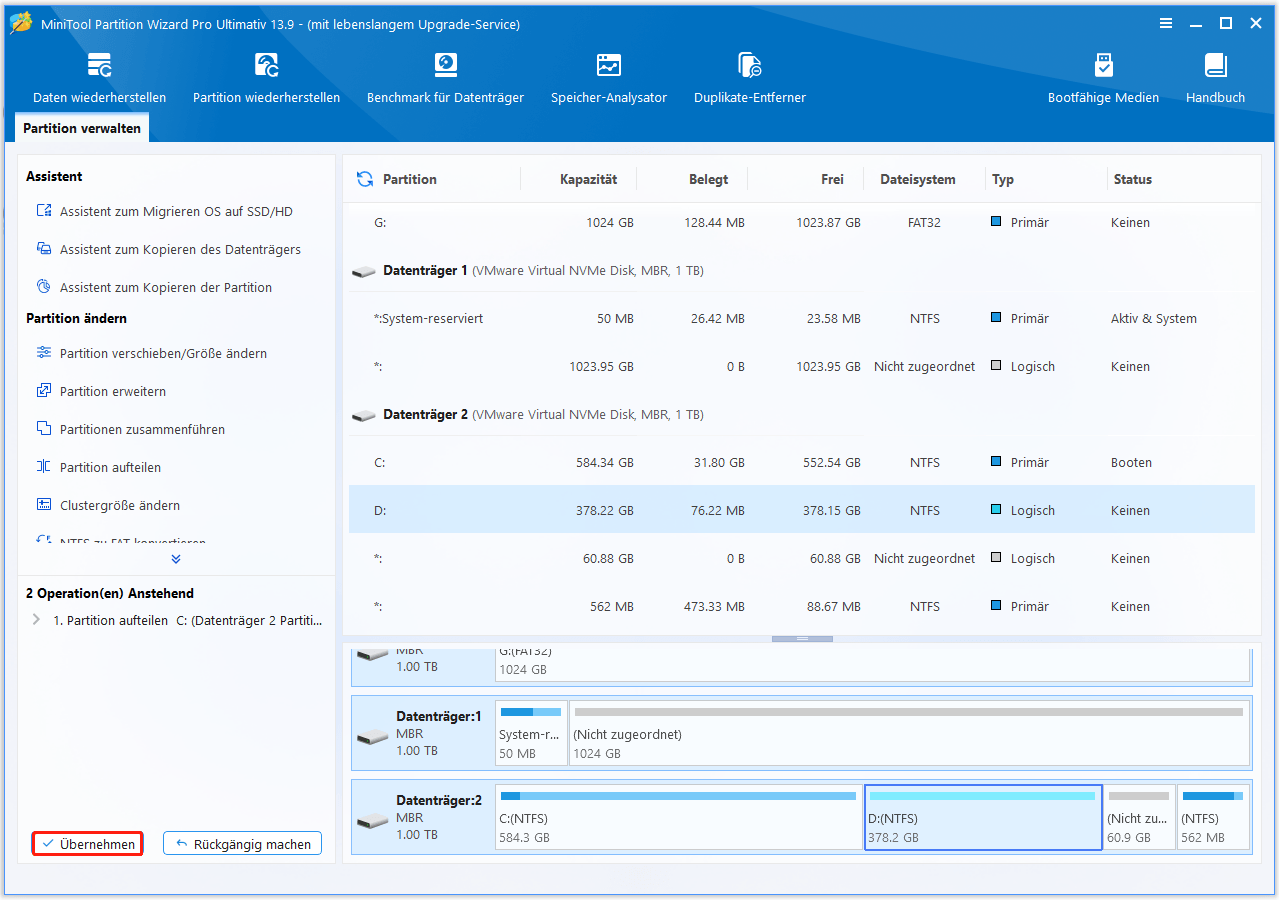1279x900 pixels.
Task: Click the 2 Operation(en) Anstehend label
Action: point(110,594)
